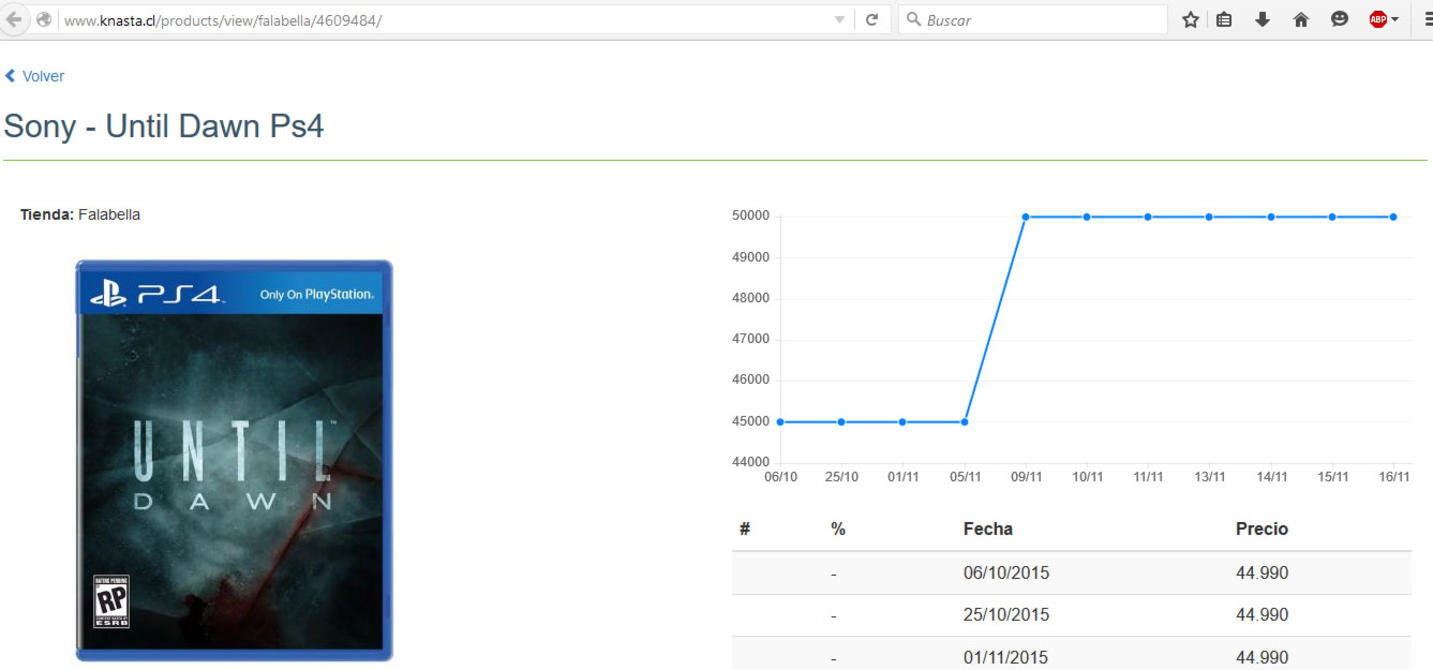Open the Adblock Plus dropdown arrow

(1395, 20)
